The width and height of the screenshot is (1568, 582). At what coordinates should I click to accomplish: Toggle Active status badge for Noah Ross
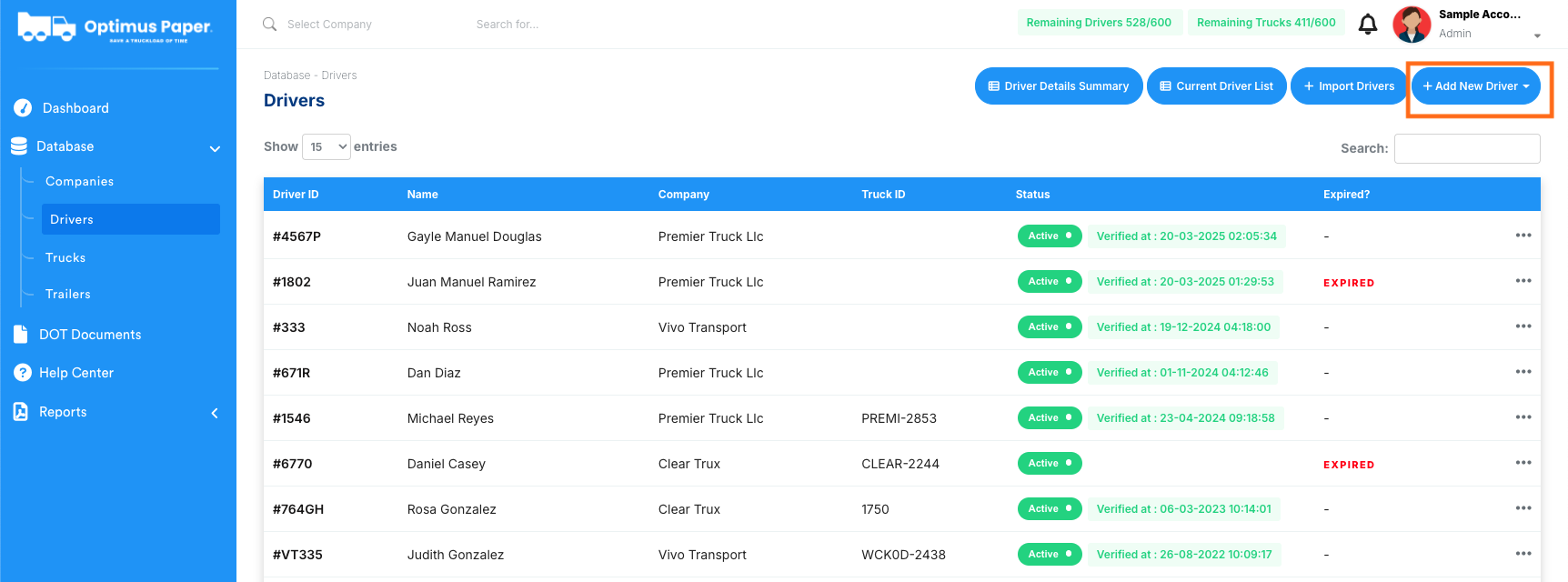(1050, 327)
